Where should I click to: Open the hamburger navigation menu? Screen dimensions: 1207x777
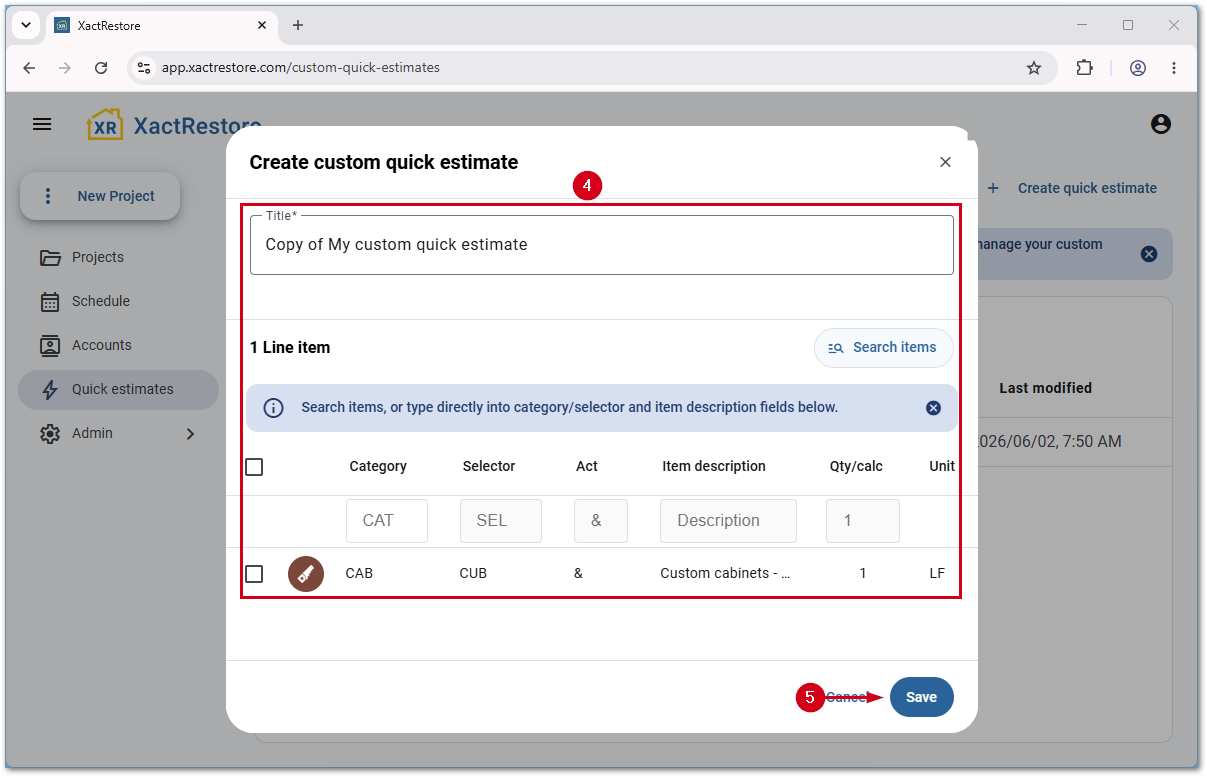(42, 124)
